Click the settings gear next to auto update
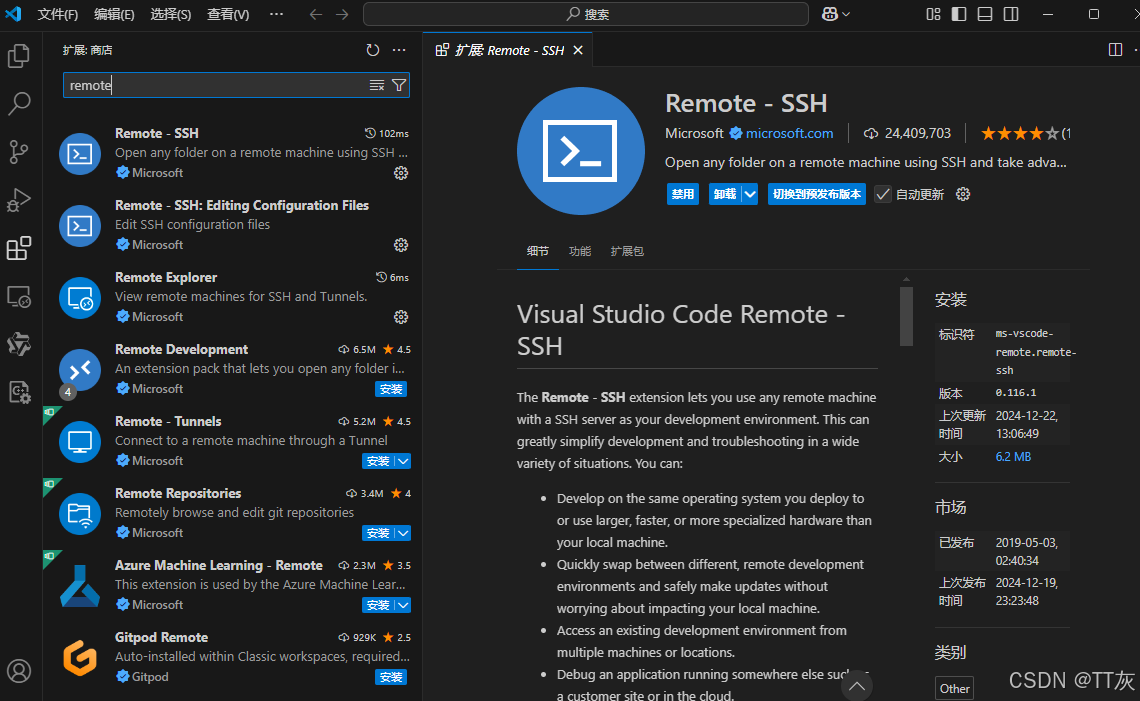The width and height of the screenshot is (1140, 701). (x=963, y=194)
